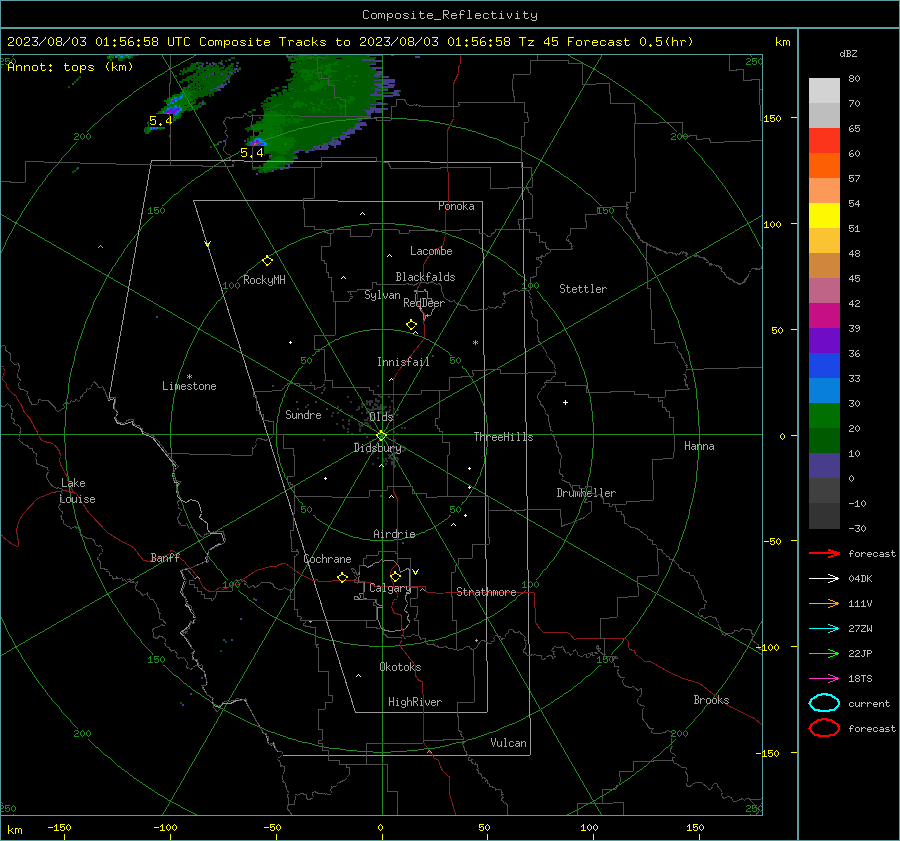Pick the bright green 20-30 dBZ swatch
Image resolution: width=900 pixels, height=841 pixels.
click(824, 416)
